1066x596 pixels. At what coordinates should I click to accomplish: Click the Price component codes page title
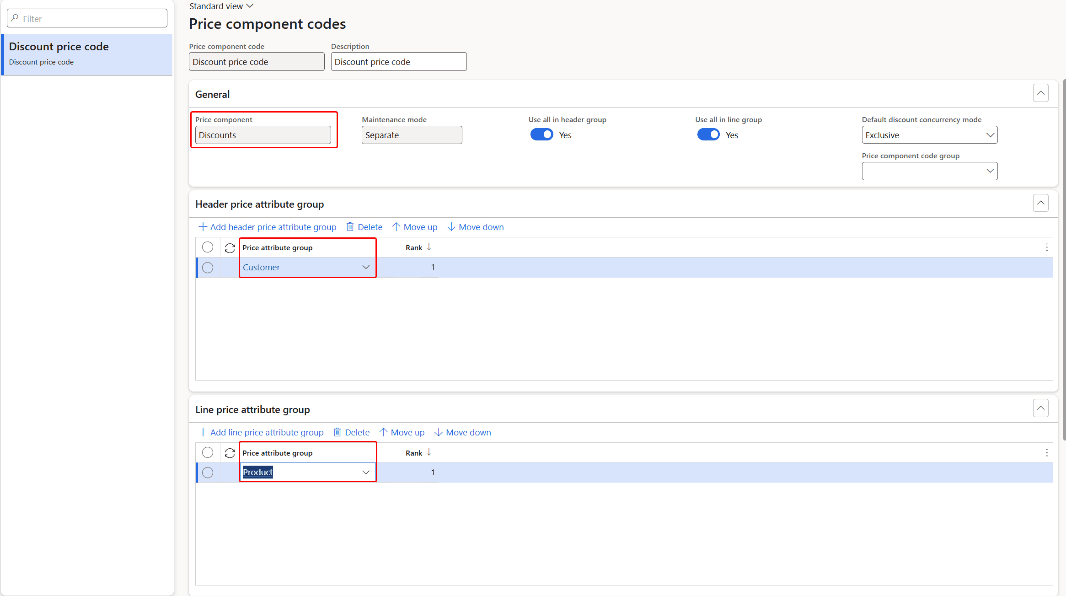coord(267,24)
